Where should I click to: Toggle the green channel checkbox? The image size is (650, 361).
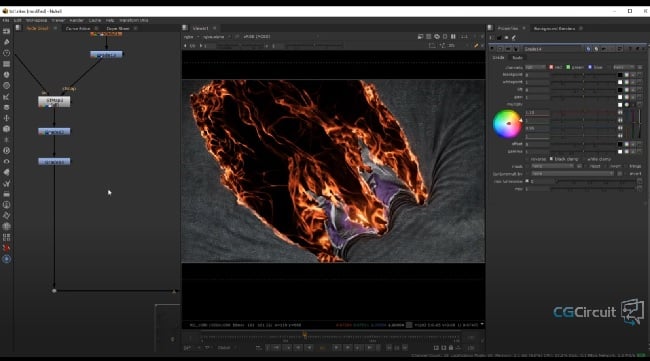tap(568, 67)
